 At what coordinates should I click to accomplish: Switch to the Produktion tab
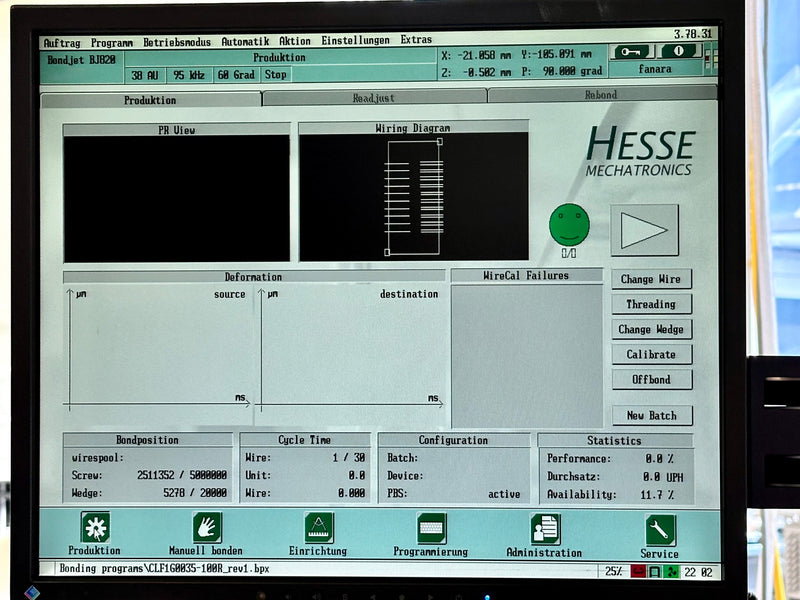(151, 99)
